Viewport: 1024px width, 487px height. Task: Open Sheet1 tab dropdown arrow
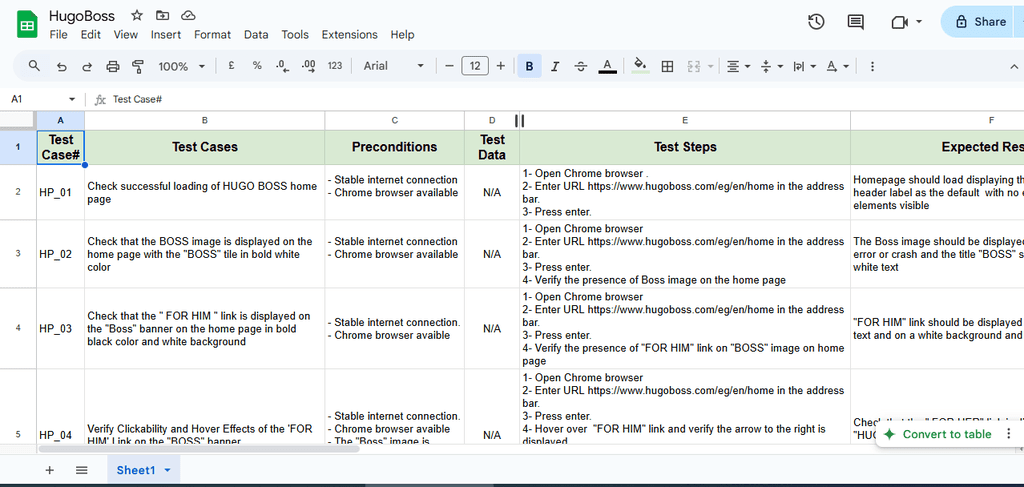(x=168, y=471)
